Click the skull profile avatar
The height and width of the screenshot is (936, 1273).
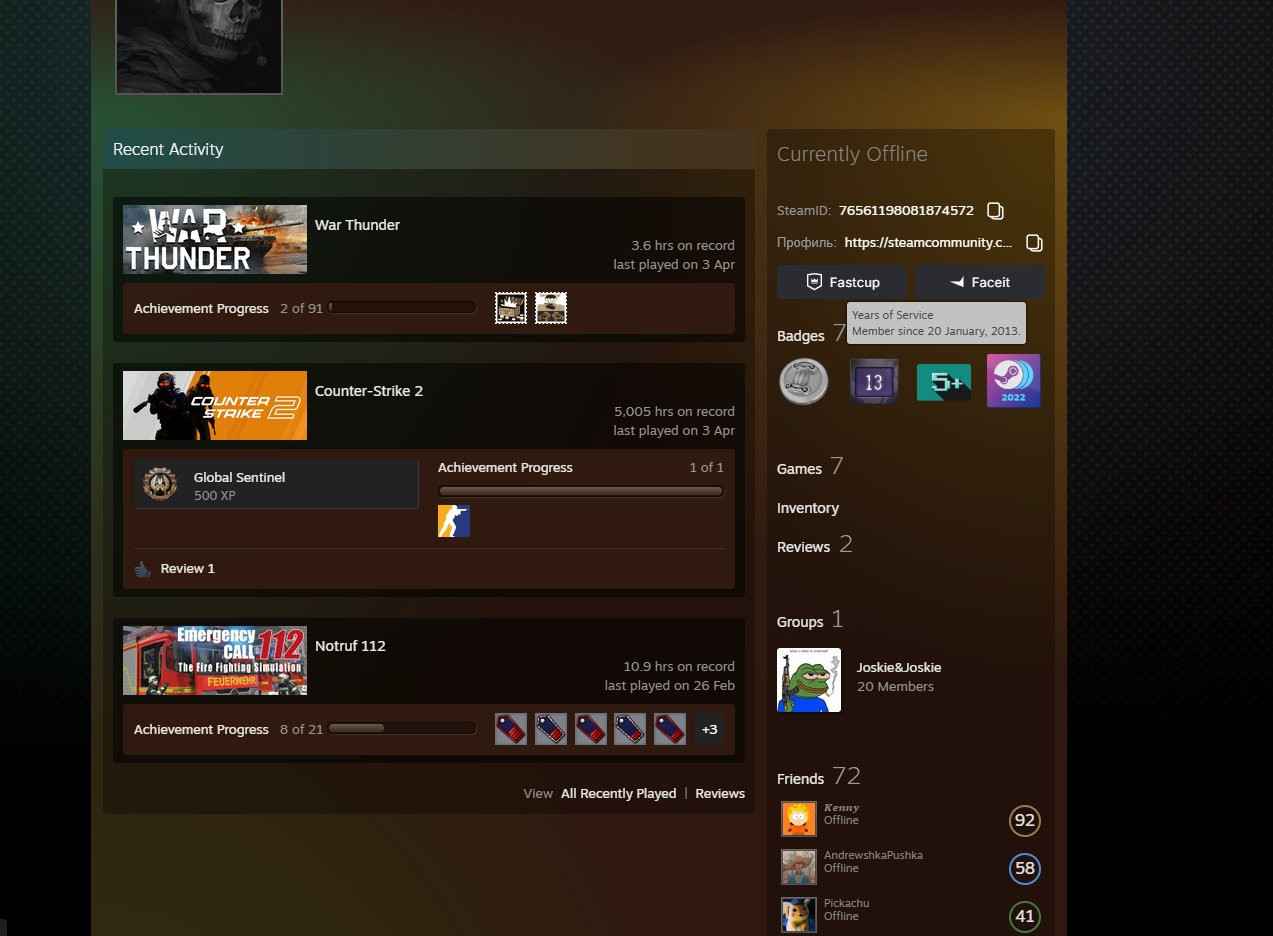pos(199,46)
